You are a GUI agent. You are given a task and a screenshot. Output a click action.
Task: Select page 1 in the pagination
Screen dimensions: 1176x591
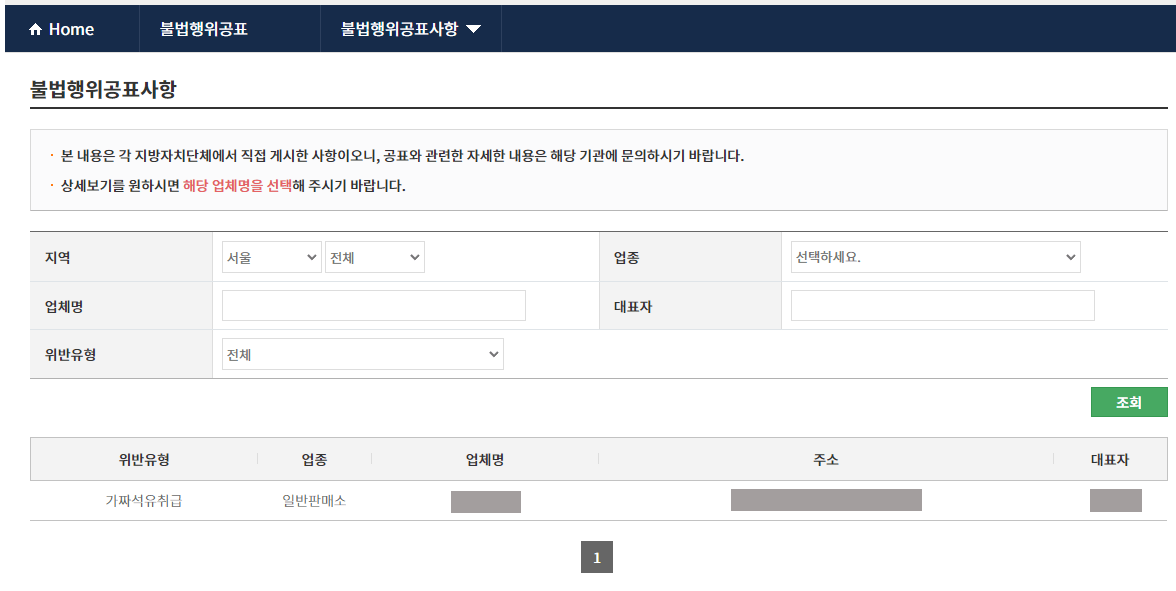click(597, 557)
